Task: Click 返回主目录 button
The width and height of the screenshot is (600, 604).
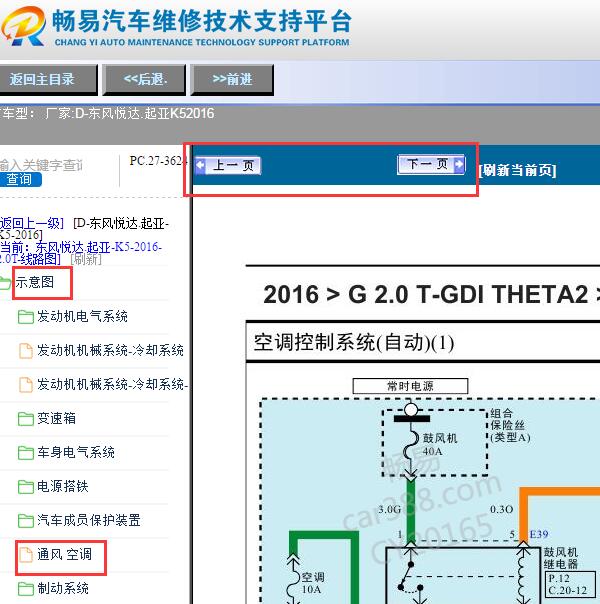Action: click(x=48, y=80)
